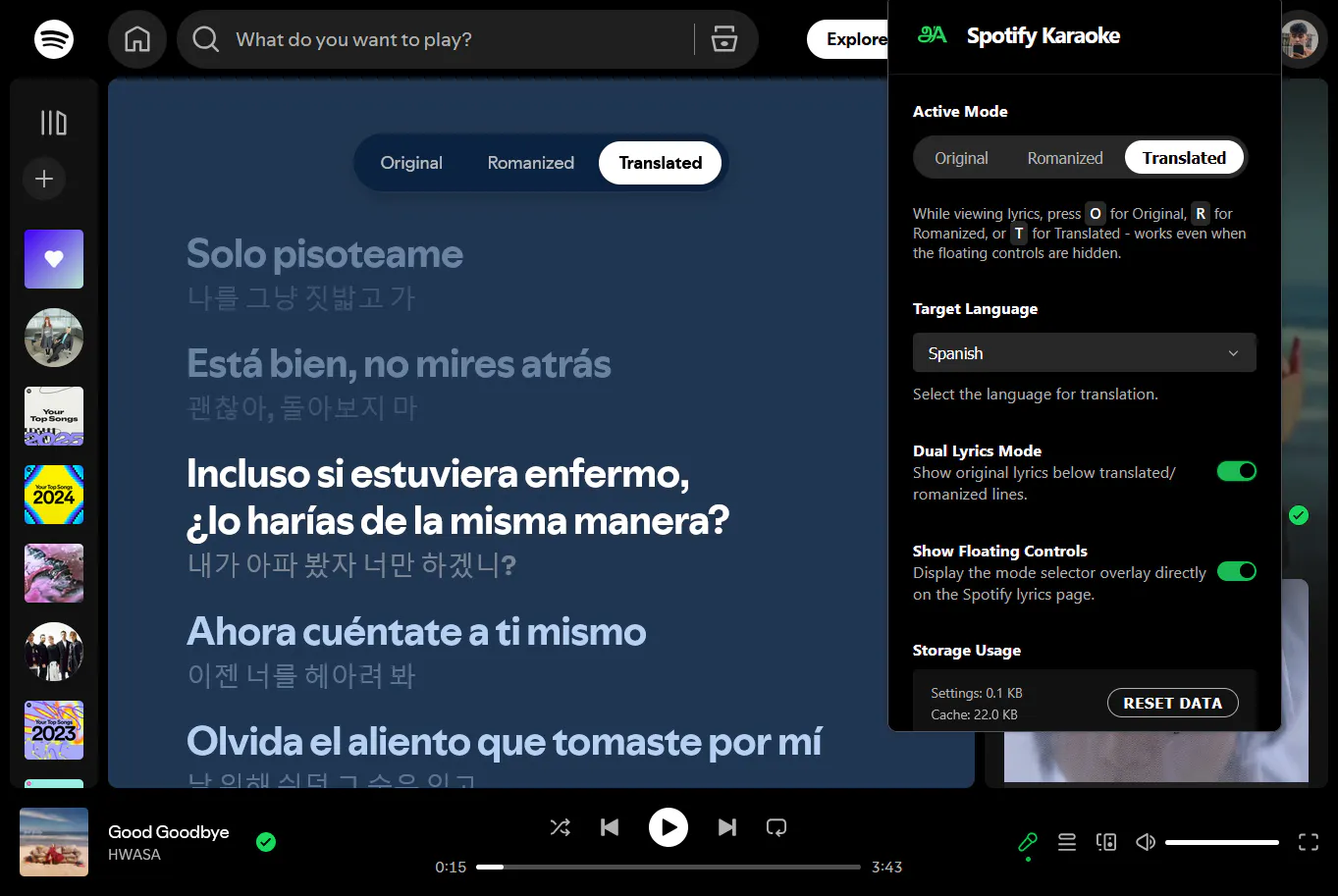Select Translated in floating lyrics controls
The image size is (1338, 896).
[661, 163]
